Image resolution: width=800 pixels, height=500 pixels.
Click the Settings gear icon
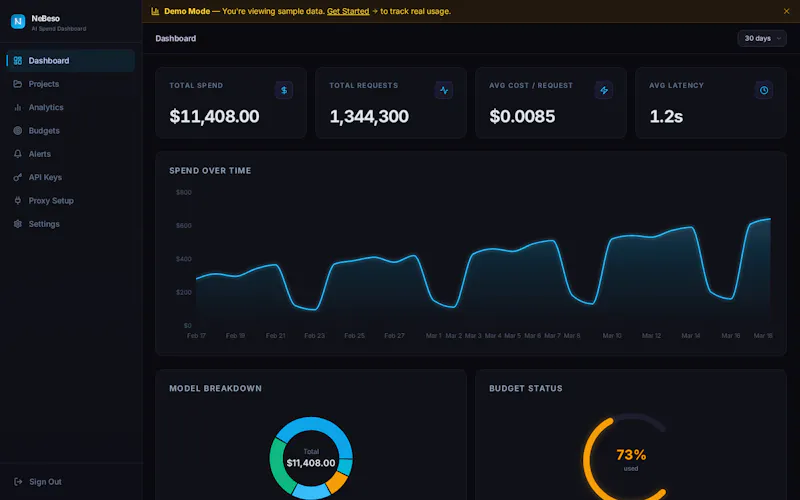click(18, 224)
